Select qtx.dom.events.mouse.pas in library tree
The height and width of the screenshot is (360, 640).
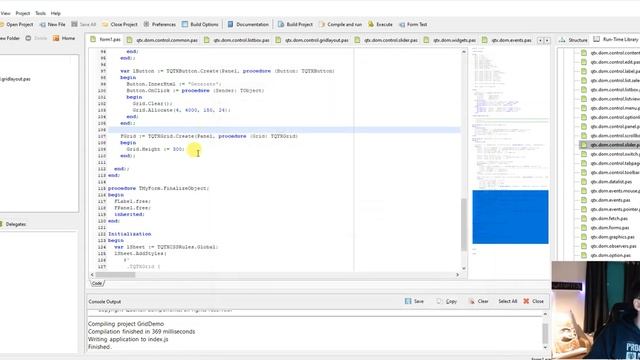(x=610, y=191)
